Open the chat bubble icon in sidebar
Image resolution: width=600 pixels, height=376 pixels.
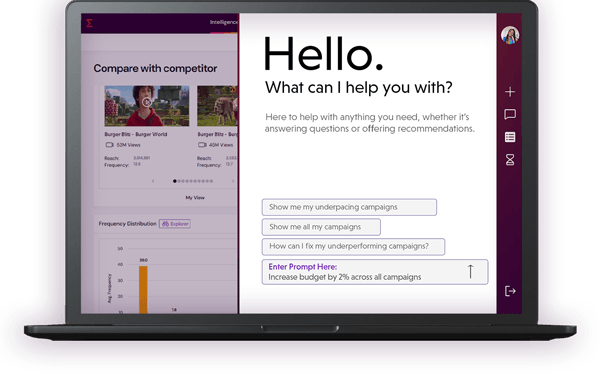click(x=510, y=114)
